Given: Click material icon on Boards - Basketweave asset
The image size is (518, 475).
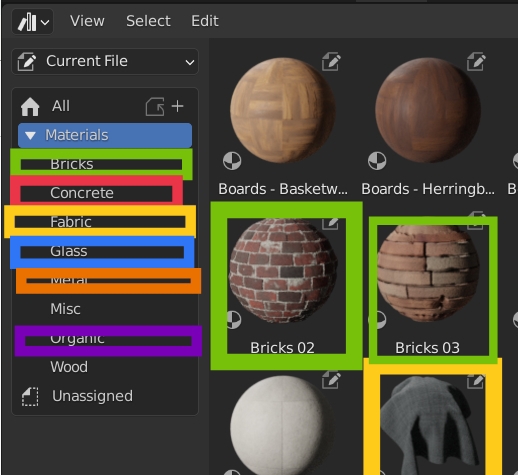Looking at the screenshot, I should [x=232, y=161].
